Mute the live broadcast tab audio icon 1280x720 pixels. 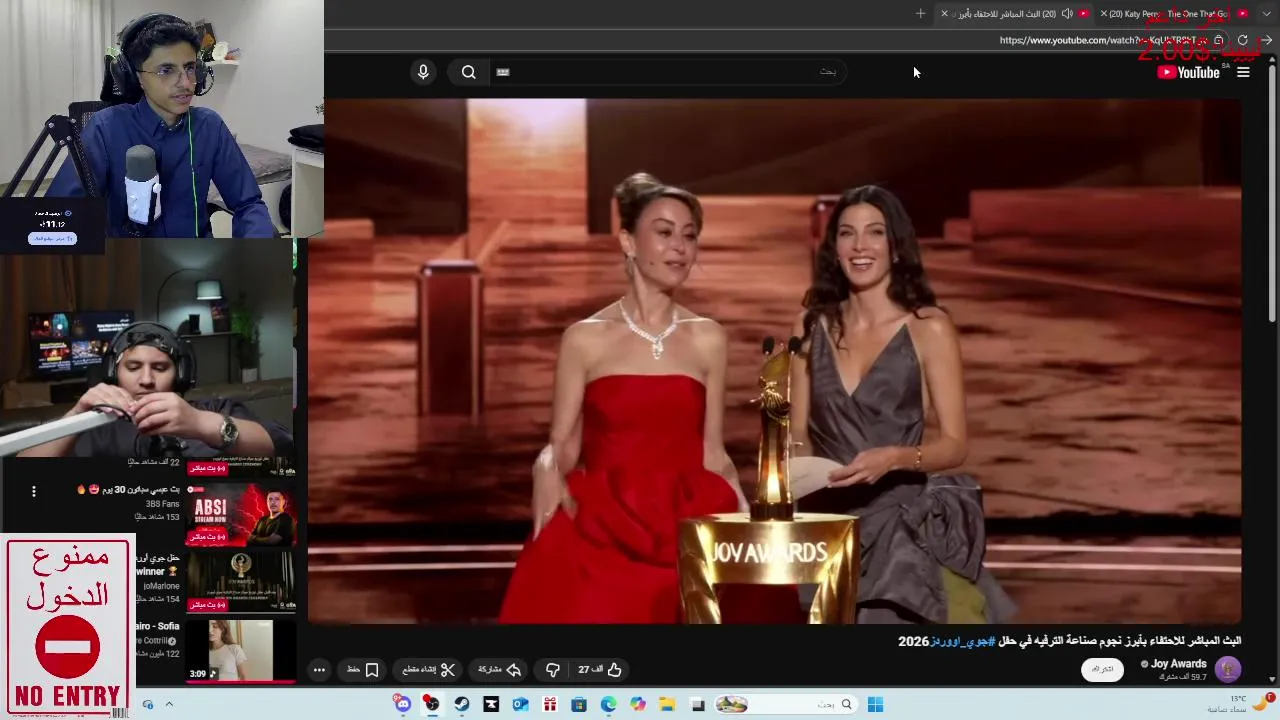pos(1067,13)
